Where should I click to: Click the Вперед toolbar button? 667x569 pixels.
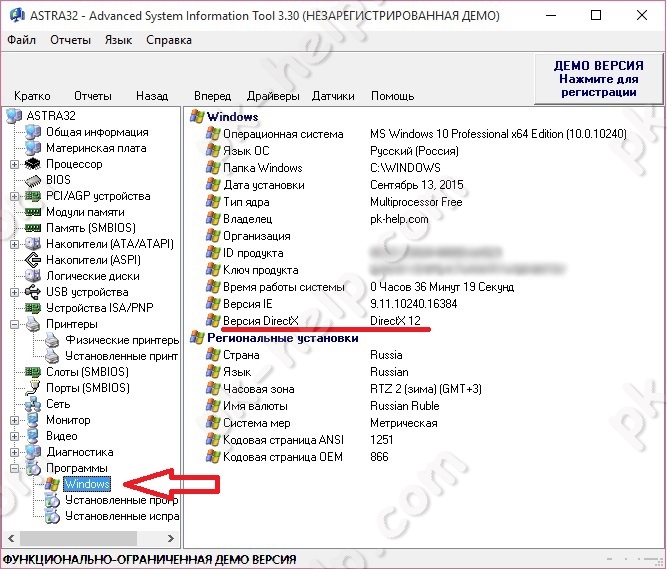tap(212, 96)
